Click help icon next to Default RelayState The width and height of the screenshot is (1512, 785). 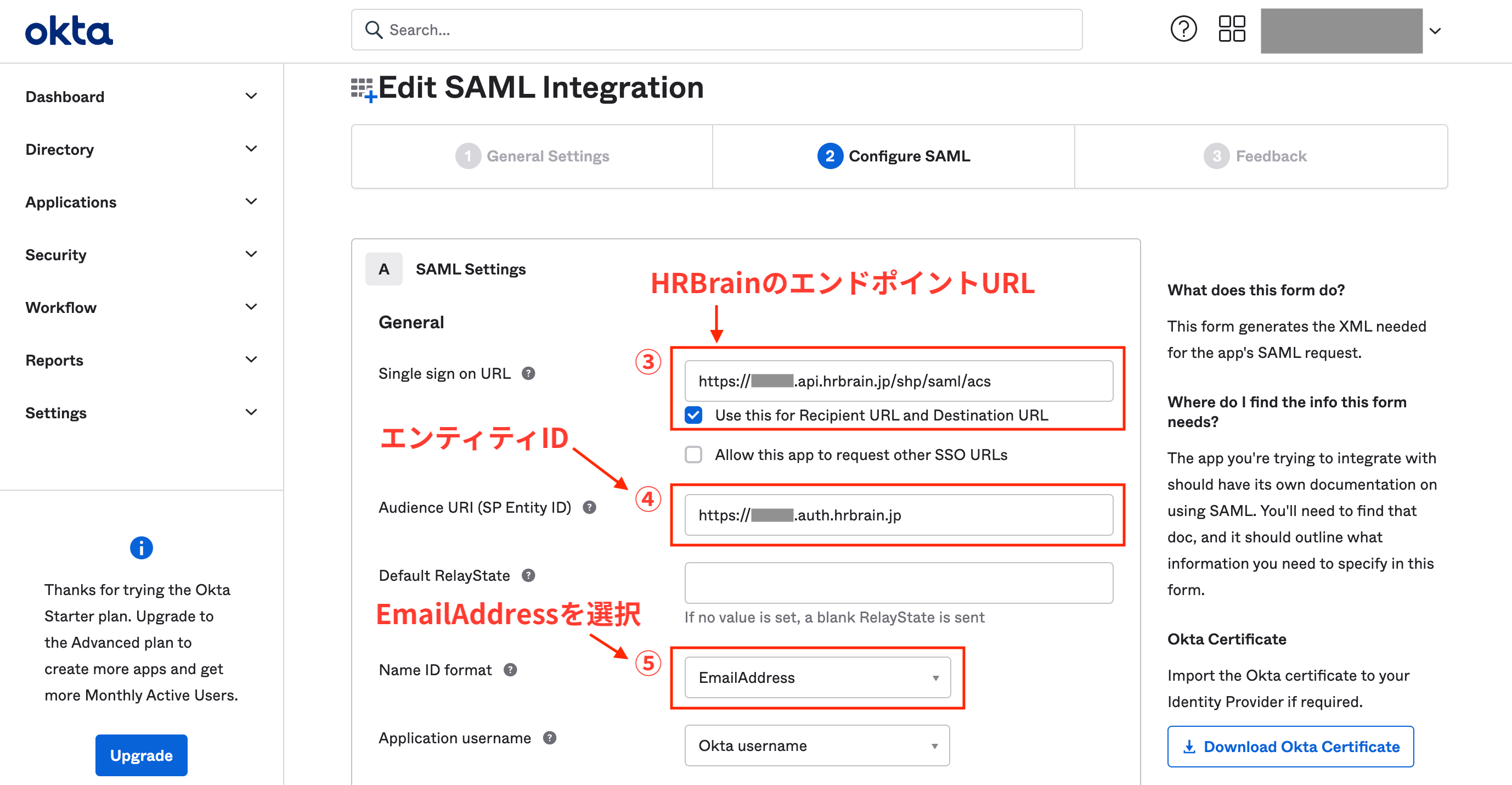click(528, 575)
